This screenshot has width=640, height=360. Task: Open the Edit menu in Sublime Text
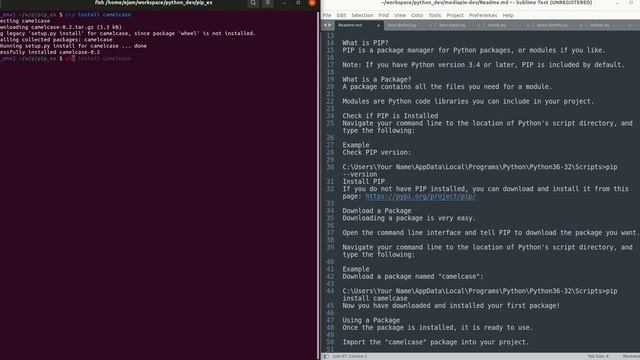click(x=341, y=15)
